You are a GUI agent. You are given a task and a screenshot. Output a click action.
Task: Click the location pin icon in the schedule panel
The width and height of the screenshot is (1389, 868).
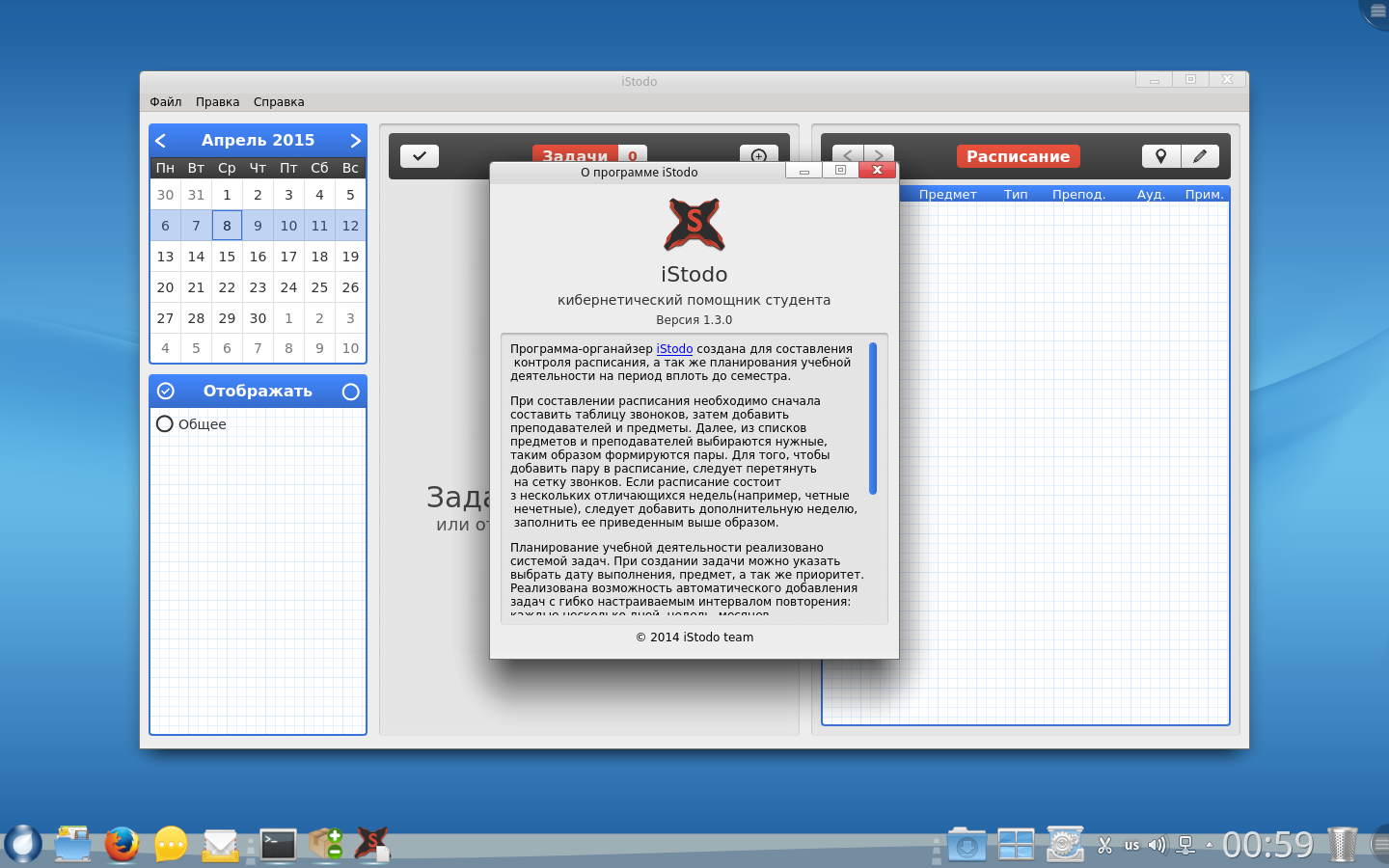pyautogui.click(x=1161, y=156)
